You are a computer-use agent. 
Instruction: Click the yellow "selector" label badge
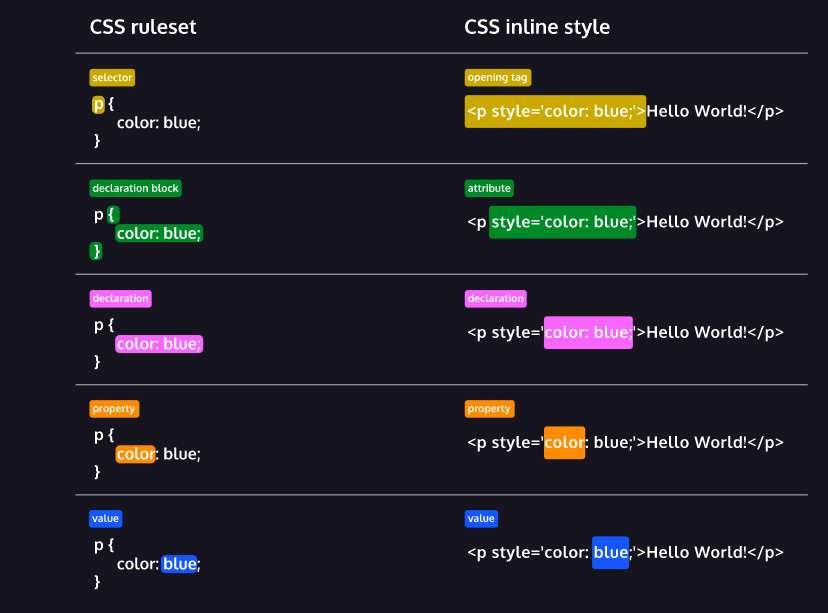point(111,77)
